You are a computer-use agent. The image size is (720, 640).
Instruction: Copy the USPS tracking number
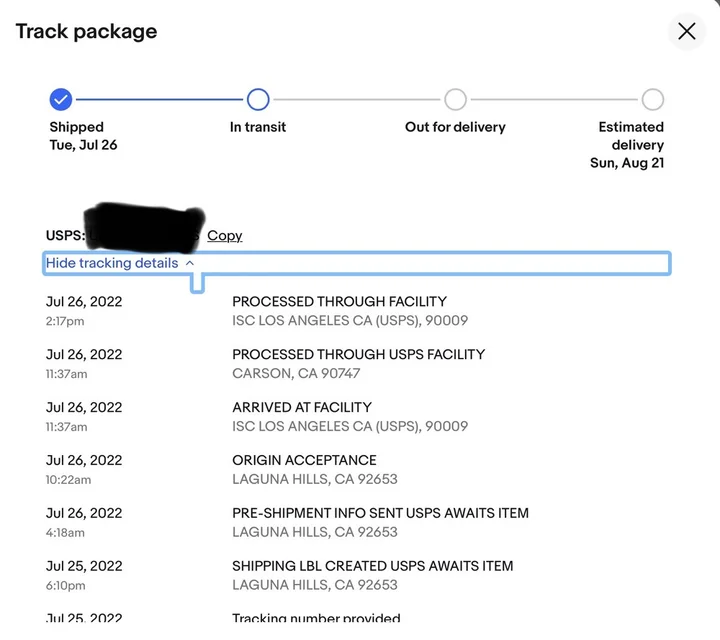pyautogui.click(x=224, y=235)
